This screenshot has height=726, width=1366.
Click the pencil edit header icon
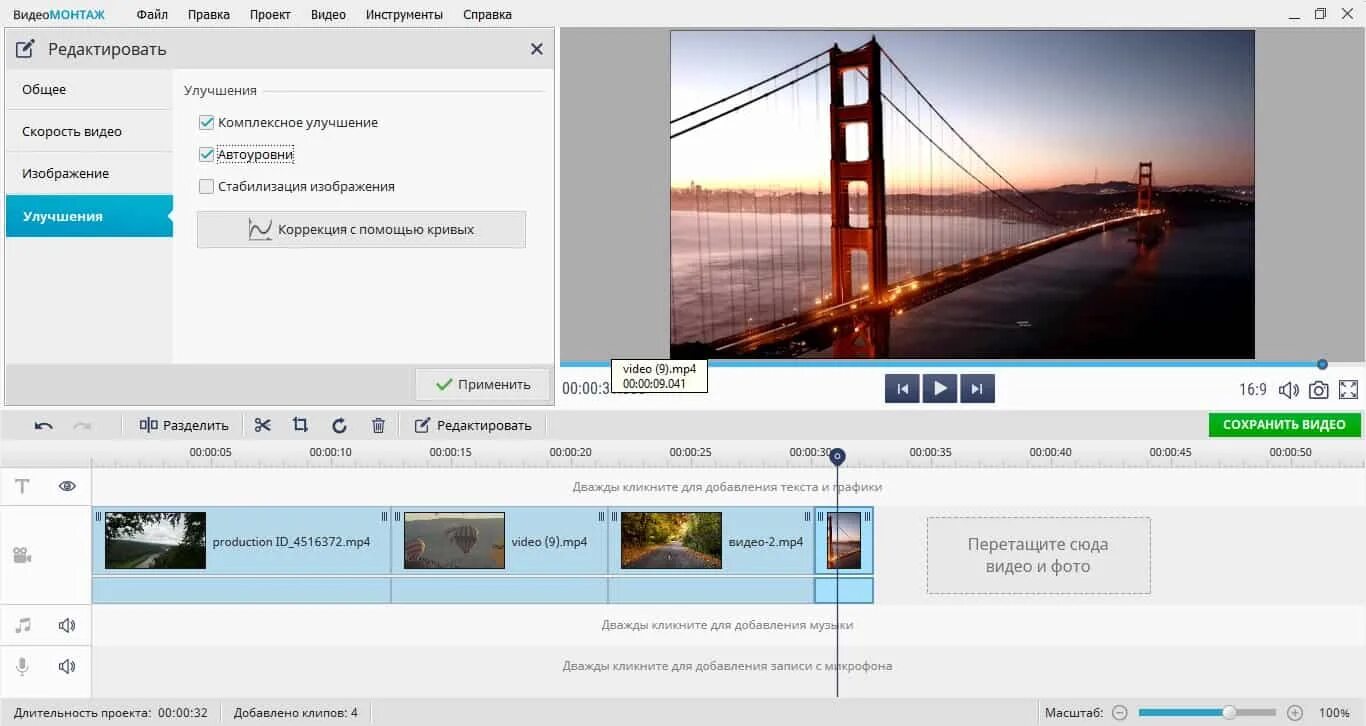click(x=25, y=49)
